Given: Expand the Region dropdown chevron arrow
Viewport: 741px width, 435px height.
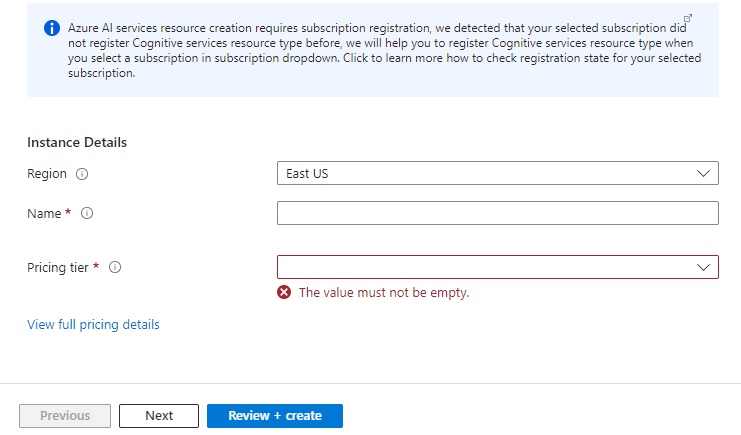Looking at the screenshot, I should 704,173.
